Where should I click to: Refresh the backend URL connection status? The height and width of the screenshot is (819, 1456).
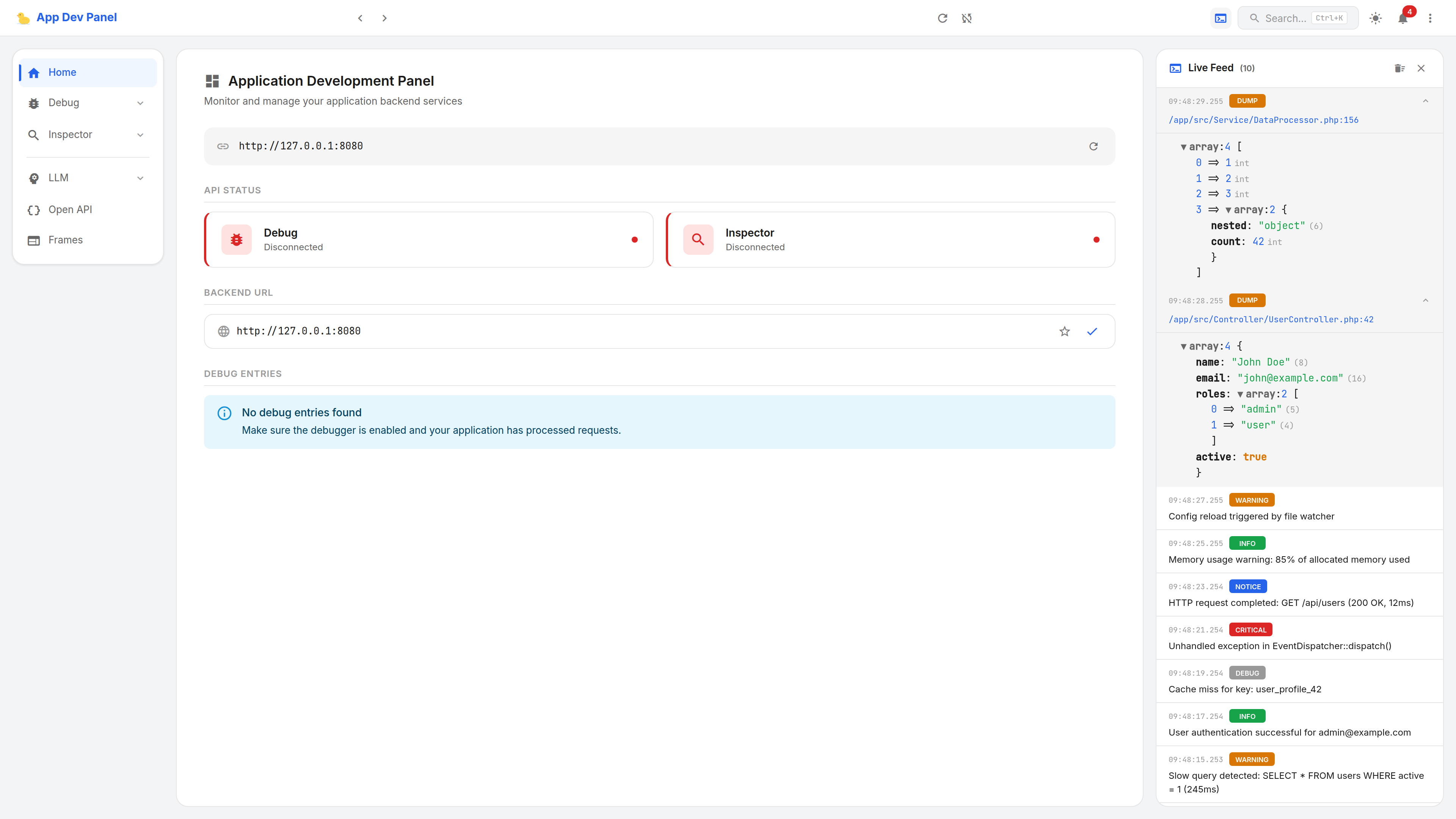point(1094,146)
